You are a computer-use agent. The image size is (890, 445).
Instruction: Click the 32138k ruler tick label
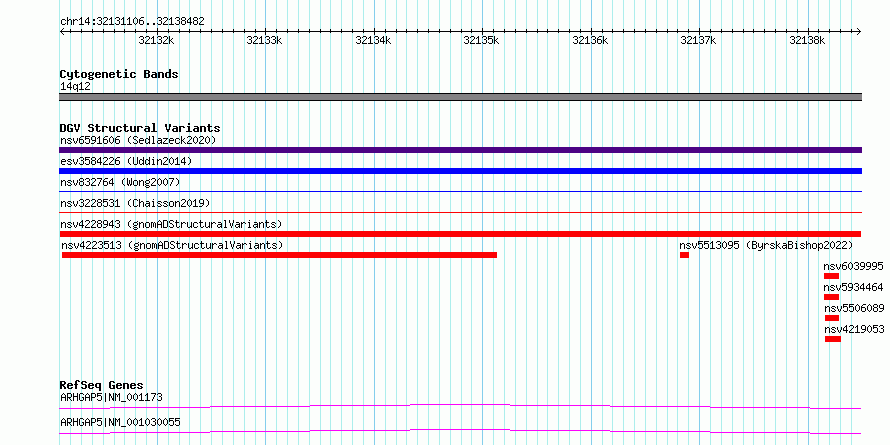coord(807,41)
